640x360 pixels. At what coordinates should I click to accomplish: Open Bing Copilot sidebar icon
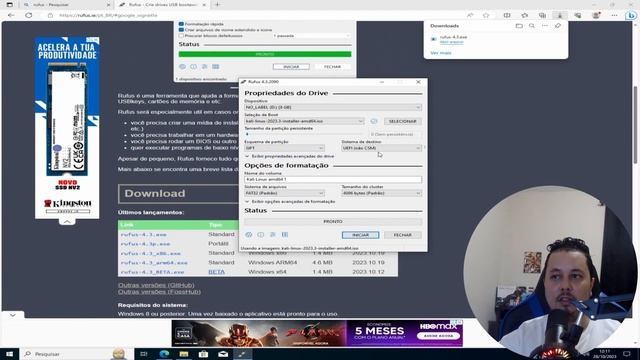(631, 15)
